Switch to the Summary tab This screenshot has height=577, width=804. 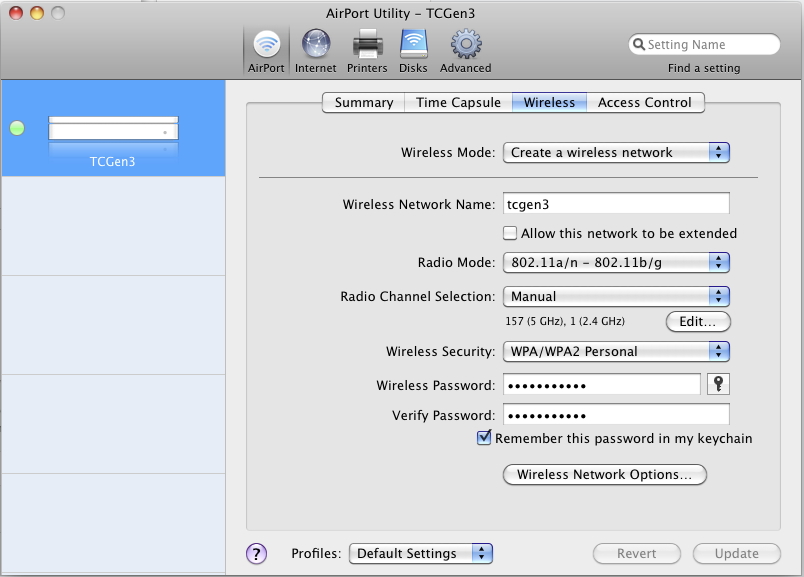point(363,102)
